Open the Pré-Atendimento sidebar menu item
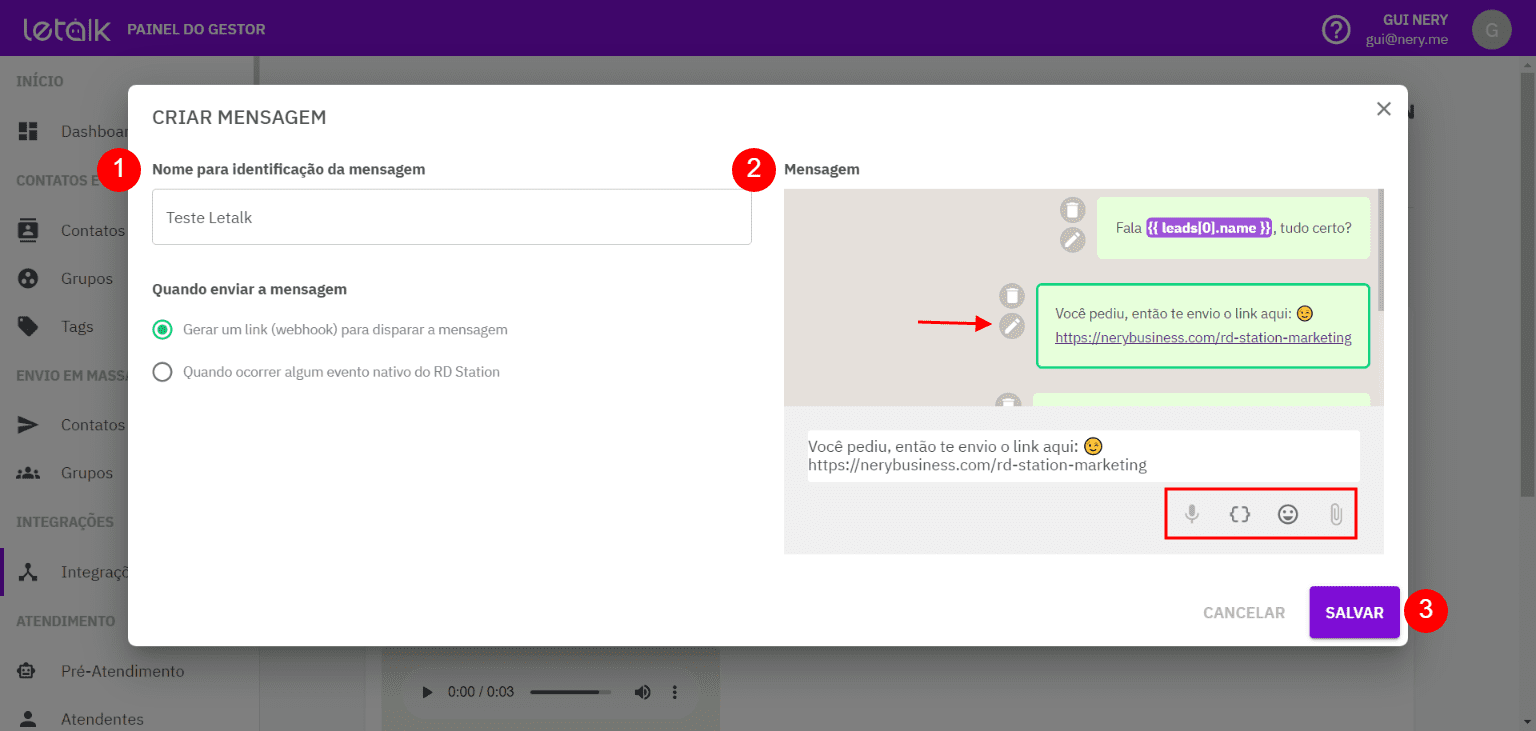This screenshot has height=731, width=1536. click(x=122, y=671)
